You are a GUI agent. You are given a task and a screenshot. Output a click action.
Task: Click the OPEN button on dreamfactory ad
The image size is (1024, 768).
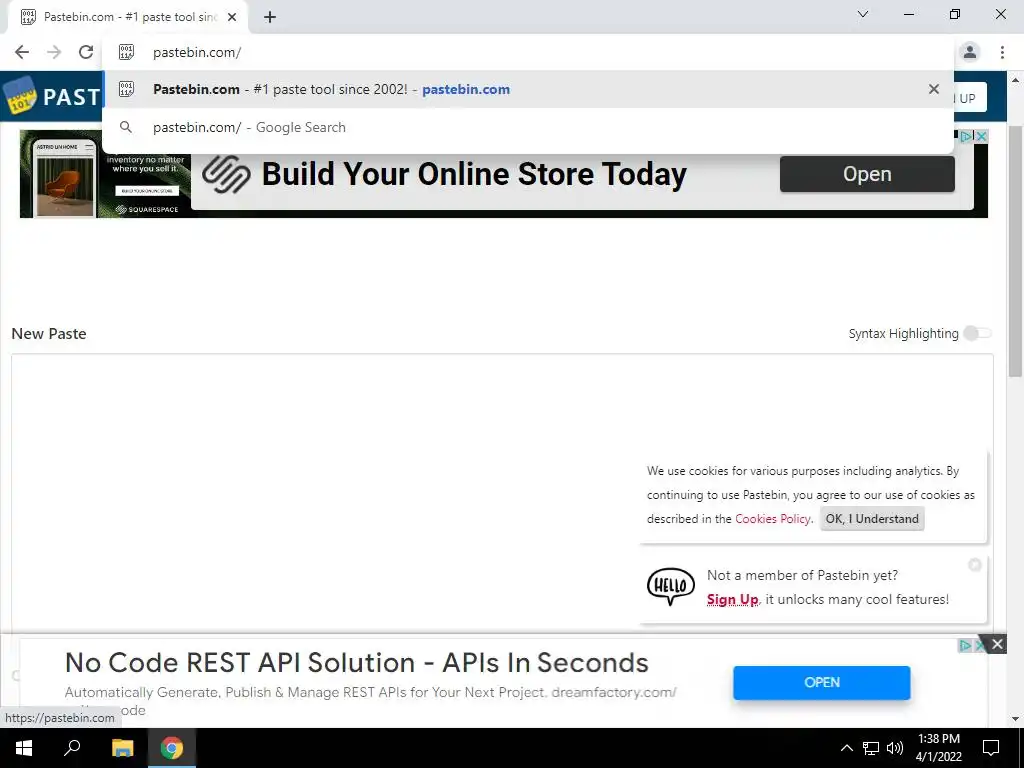822,682
